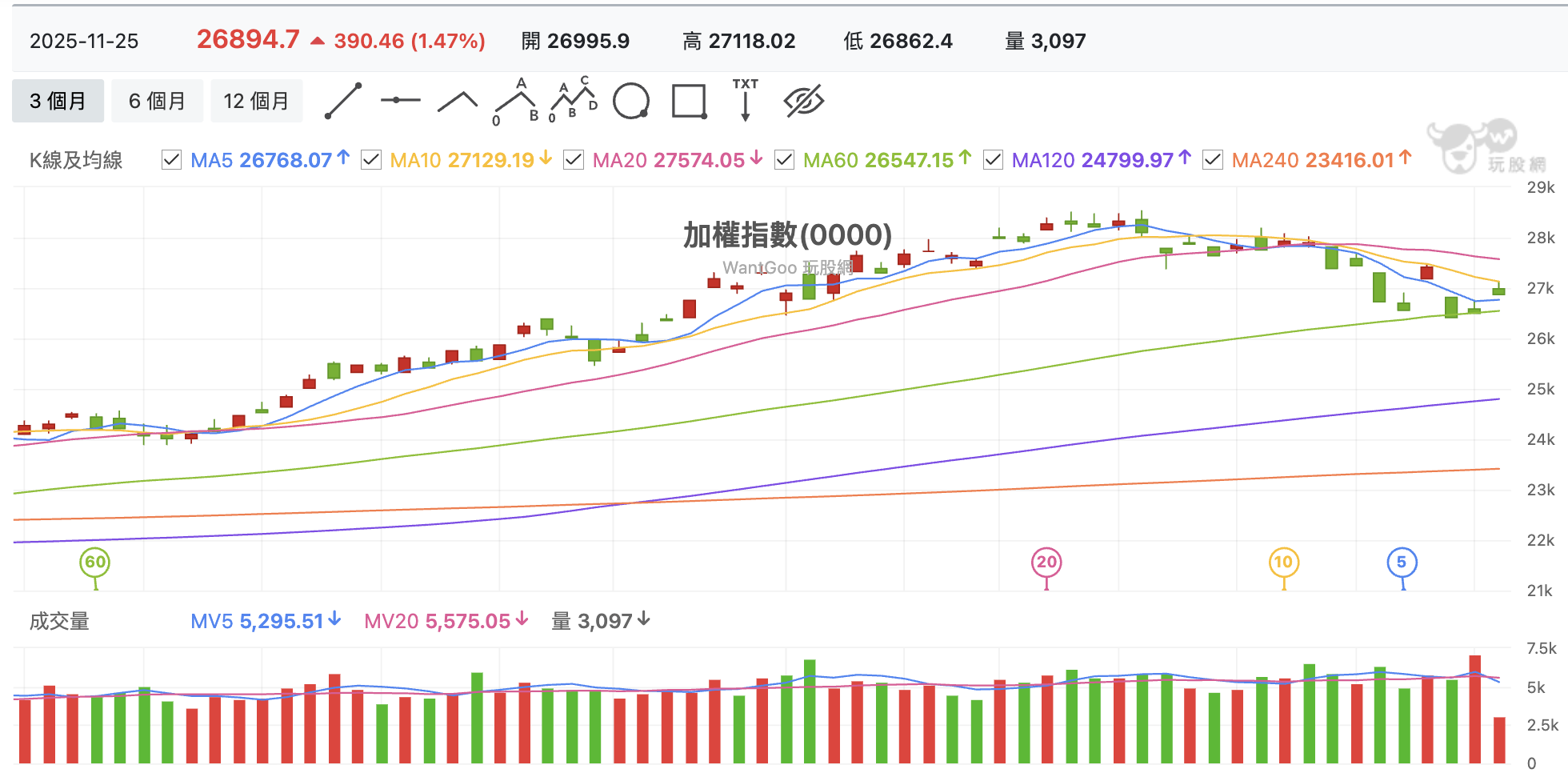Click the latest candlestick on the chart

click(x=1498, y=290)
